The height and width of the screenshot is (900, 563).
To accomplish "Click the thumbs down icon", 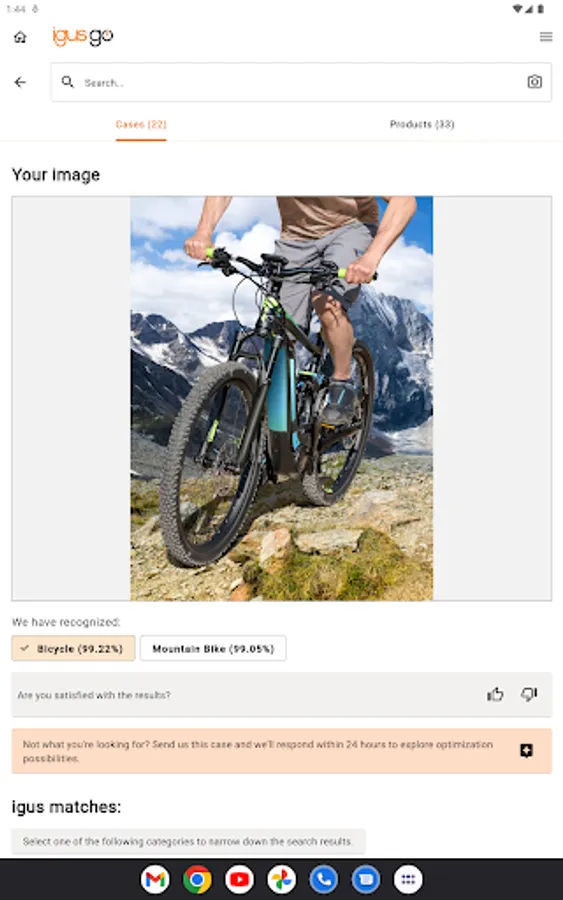I will [x=529, y=695].
